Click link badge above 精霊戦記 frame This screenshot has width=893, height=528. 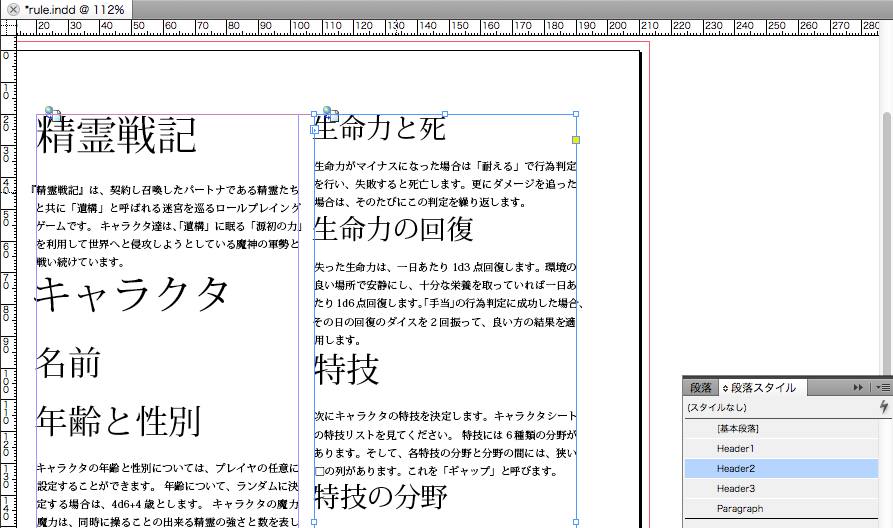tap(52, 113)
